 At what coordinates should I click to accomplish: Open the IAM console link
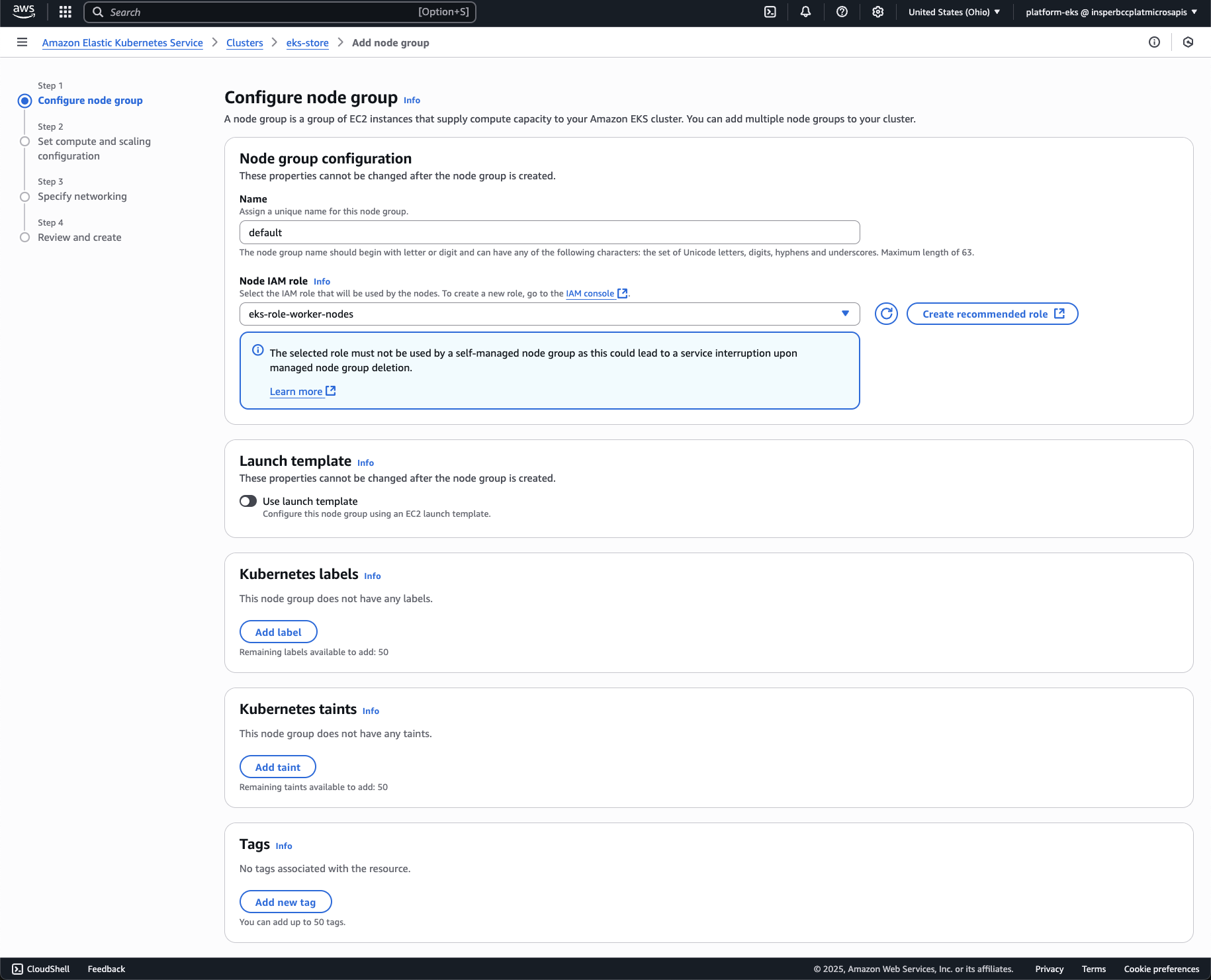click(x=590, y=294)
